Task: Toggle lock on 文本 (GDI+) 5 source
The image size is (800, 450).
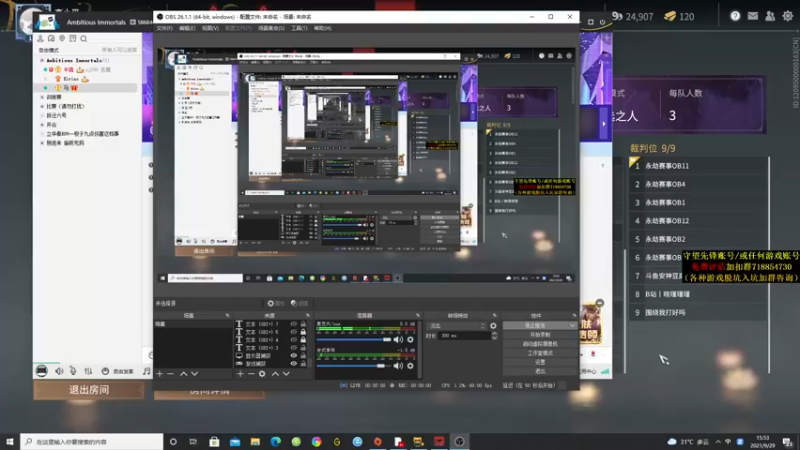Action: [x=303, y=332]
